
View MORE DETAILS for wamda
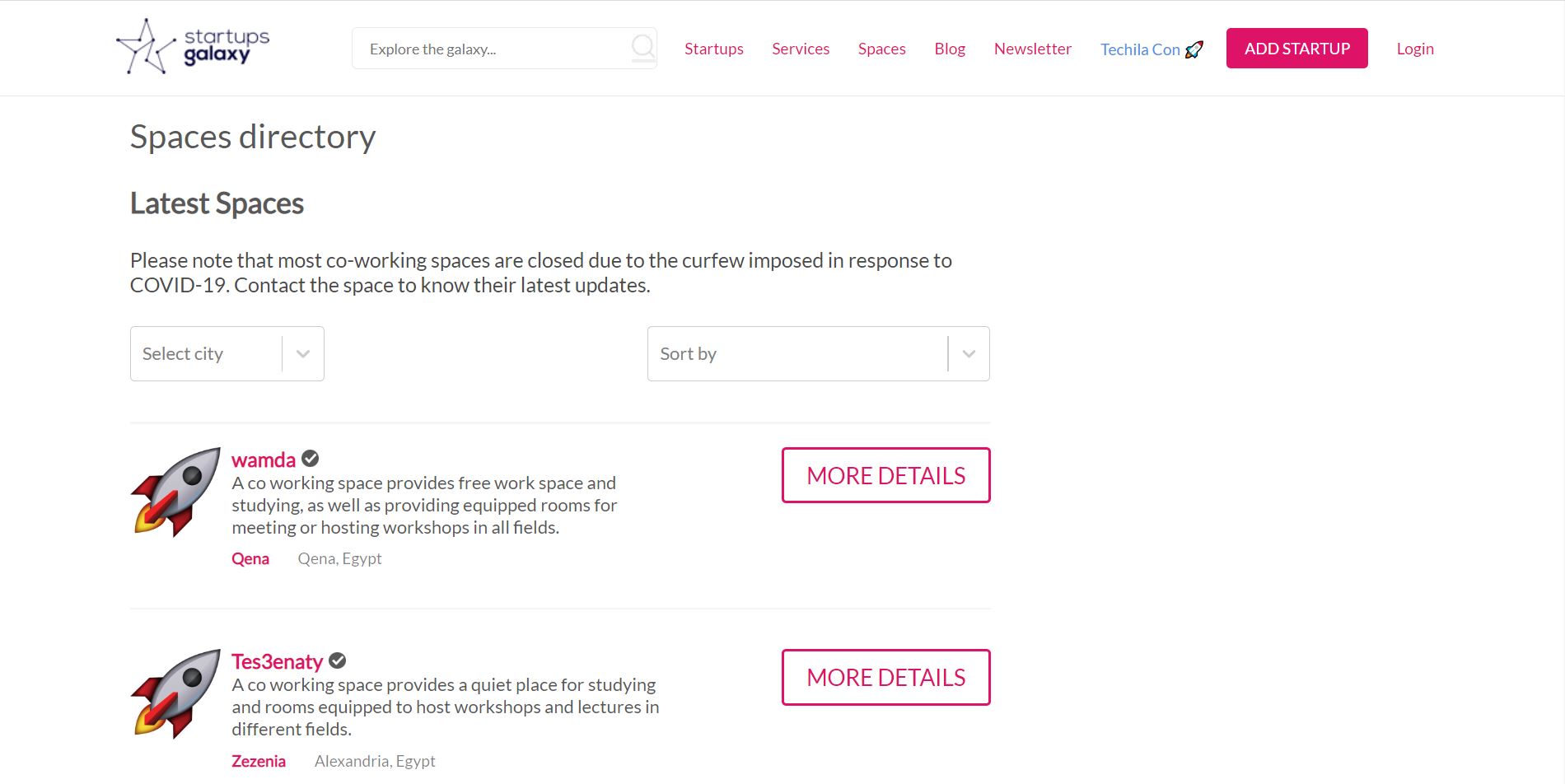pyautogui.click(x=885, y=475)
